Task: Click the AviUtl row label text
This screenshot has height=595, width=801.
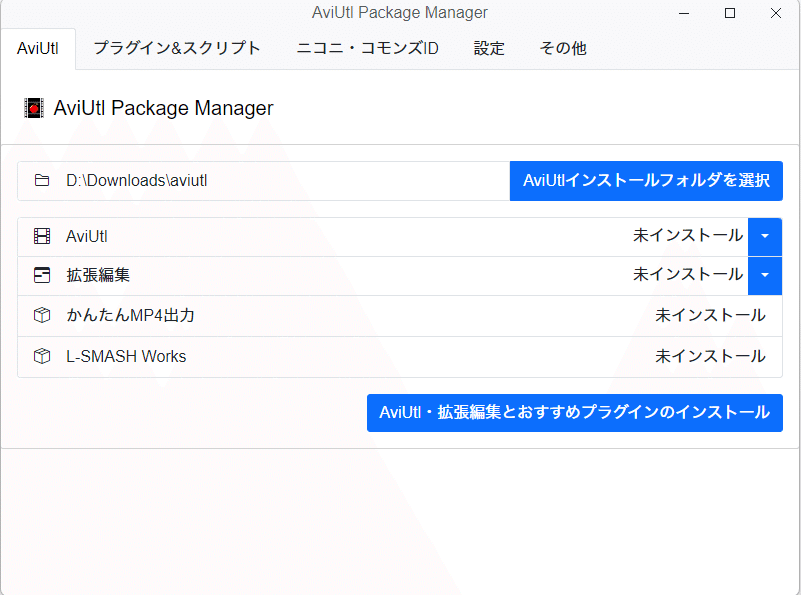Action: tap(87, 236)
